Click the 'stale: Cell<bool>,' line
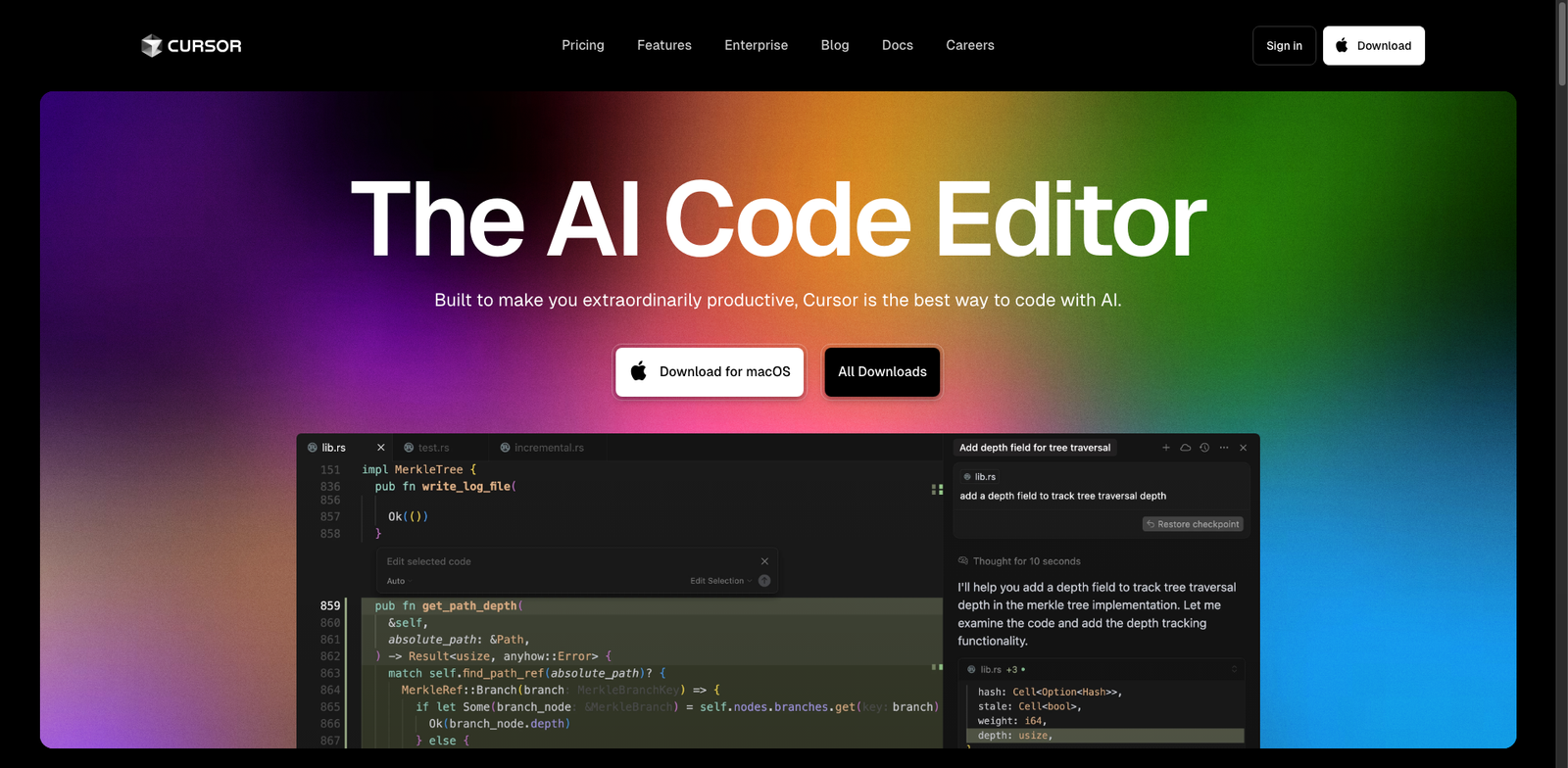Image resolution: width=1568 pixels, height=768 pixels. 1030,706
